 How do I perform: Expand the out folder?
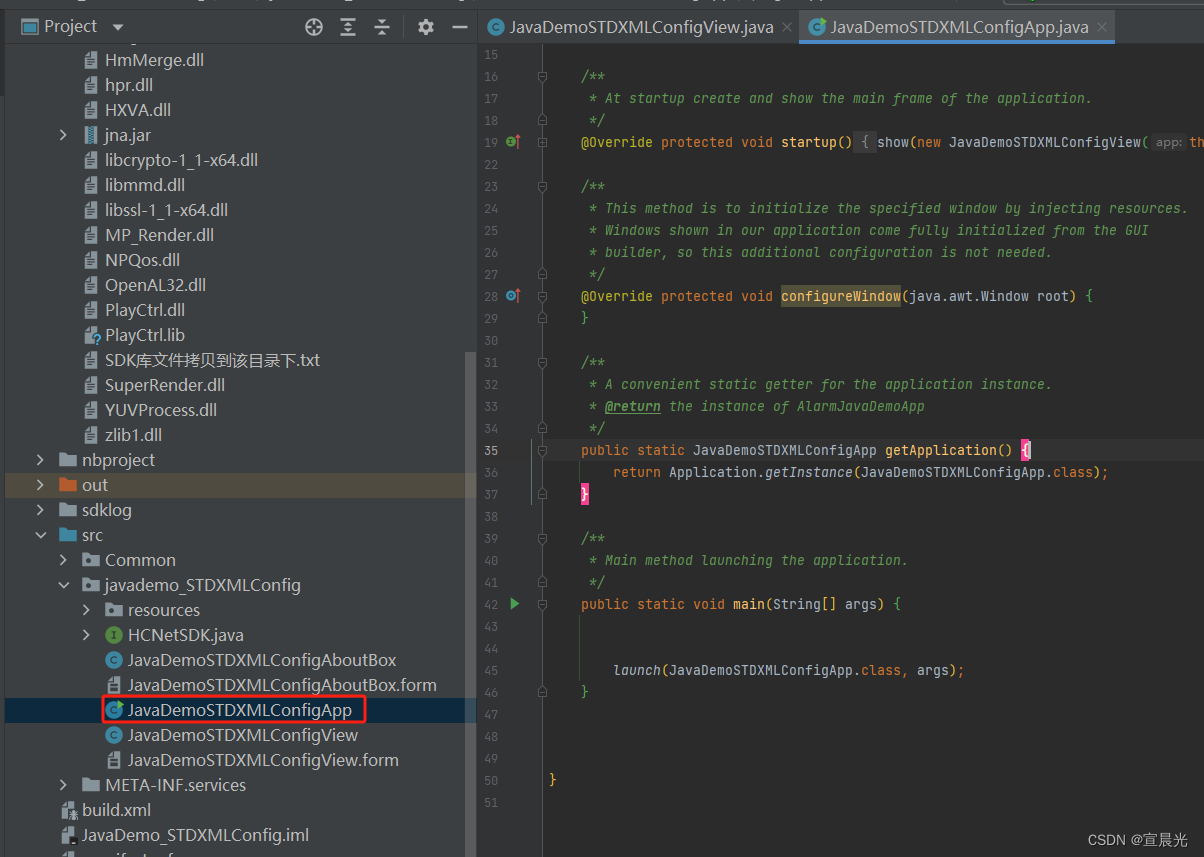tap(41, 485)
